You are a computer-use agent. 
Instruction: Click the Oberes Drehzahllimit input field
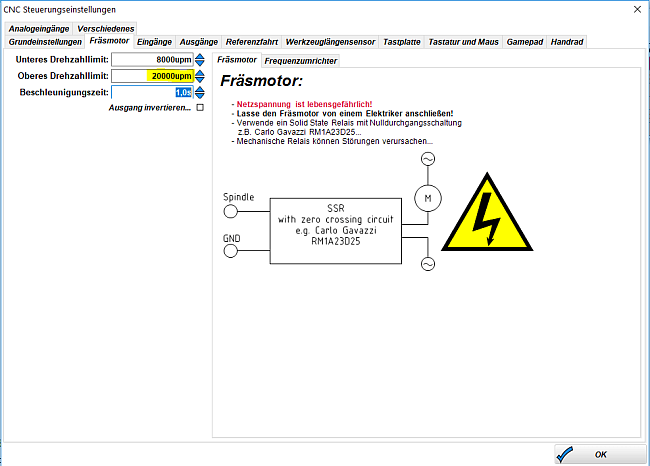click(152, 76)
